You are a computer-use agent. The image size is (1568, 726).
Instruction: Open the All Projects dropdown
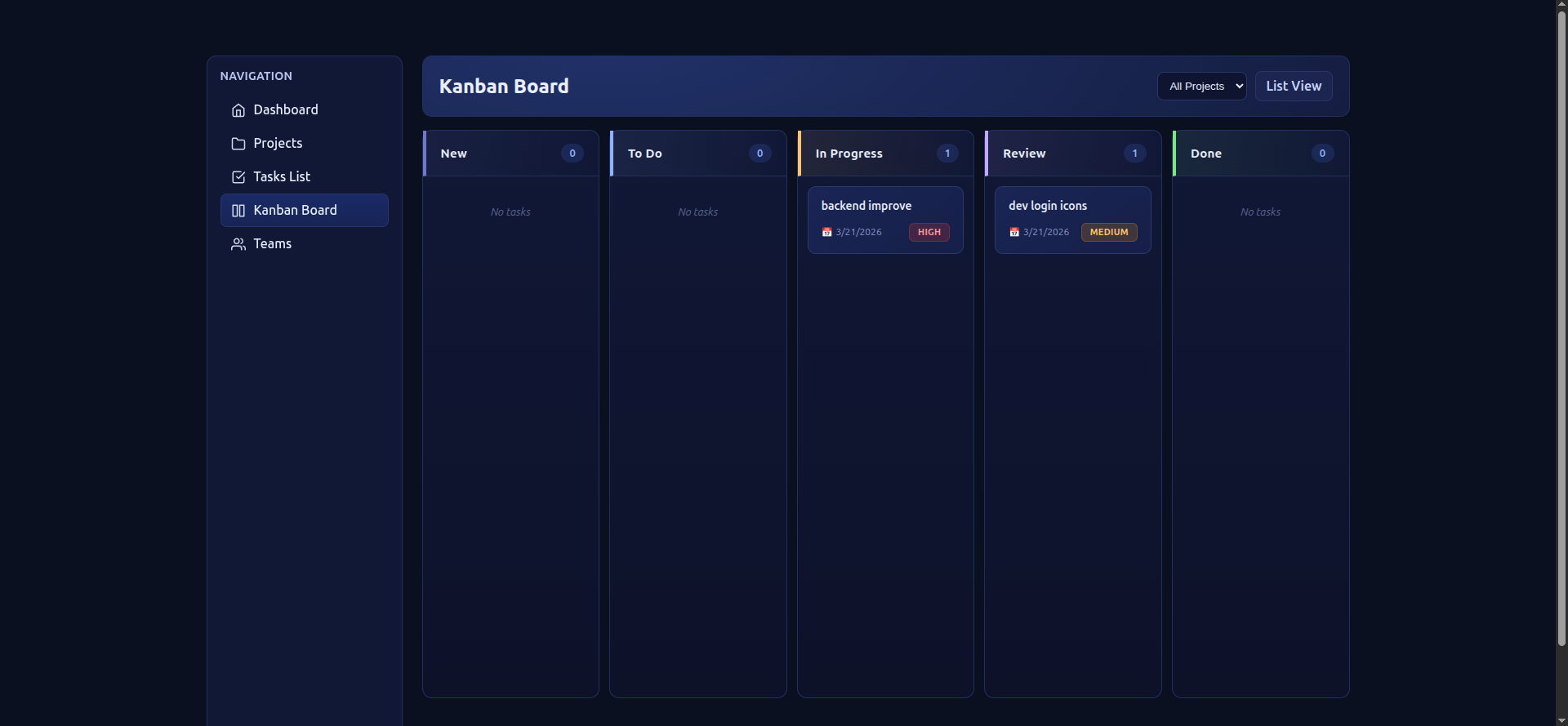[1202, 87]
